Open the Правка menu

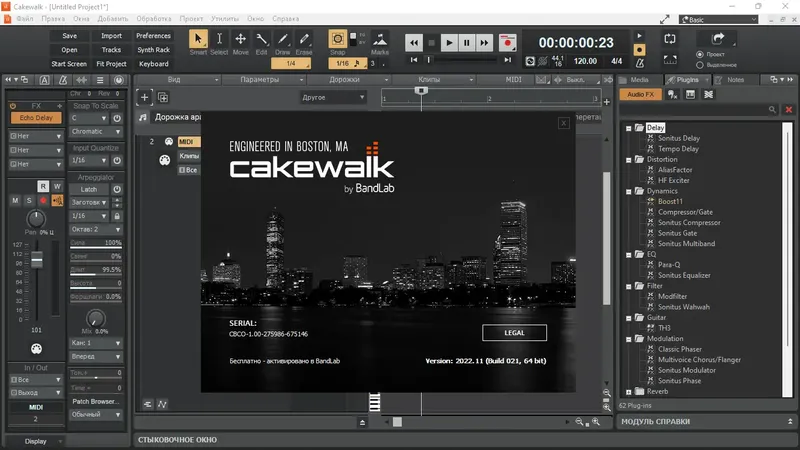(53, 19)
